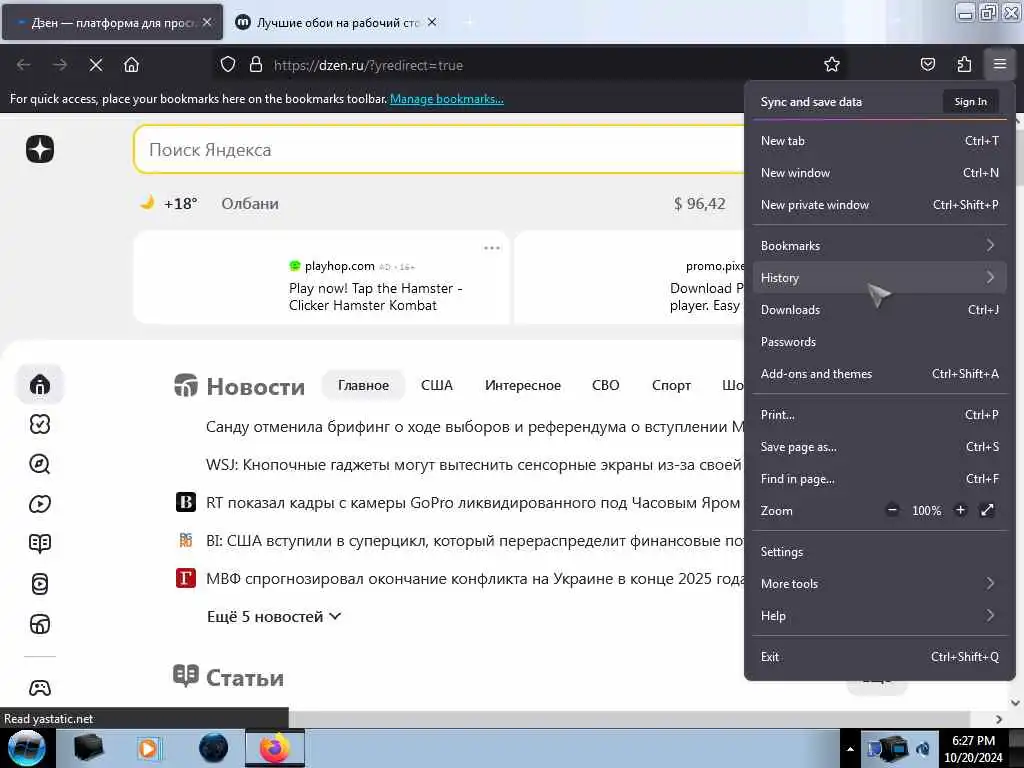1024x768 pixels.
Task: Expand the History submenu
Action: (x=879, y=278)
